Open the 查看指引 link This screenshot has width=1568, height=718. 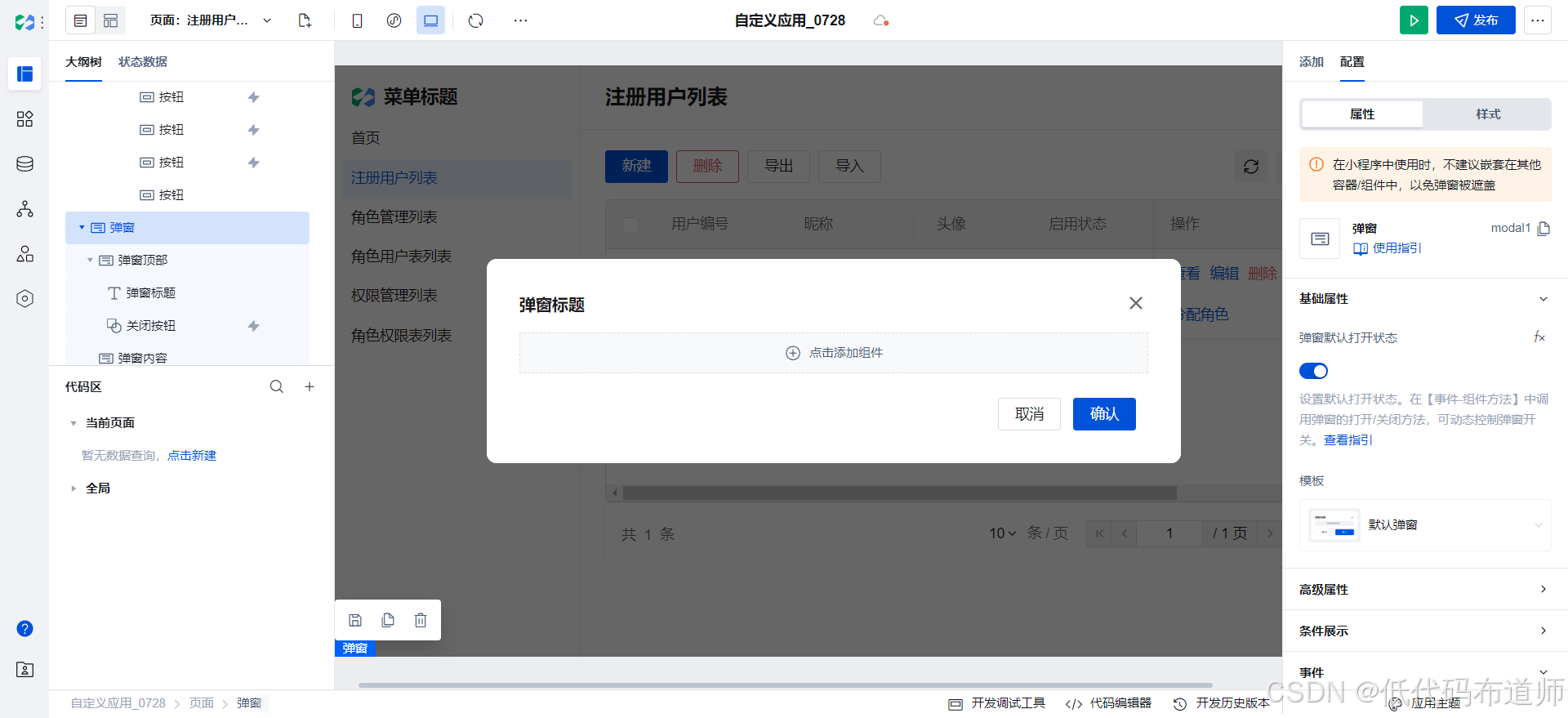click(1348, 440)
